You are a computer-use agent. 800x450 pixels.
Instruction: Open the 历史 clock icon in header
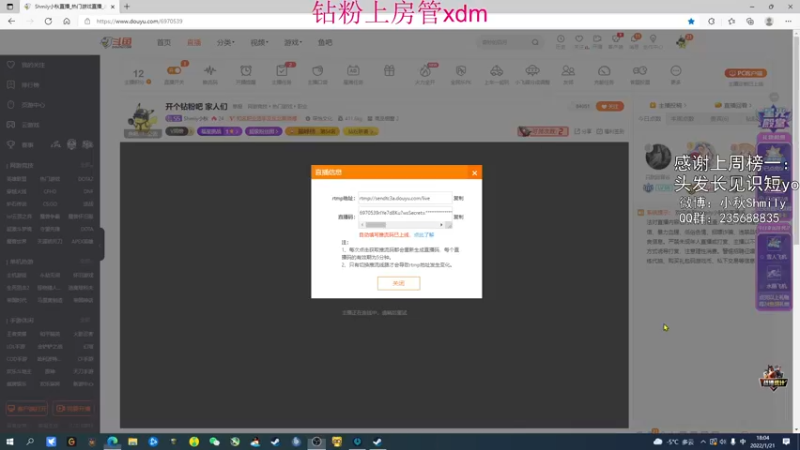tap(561, 39)
